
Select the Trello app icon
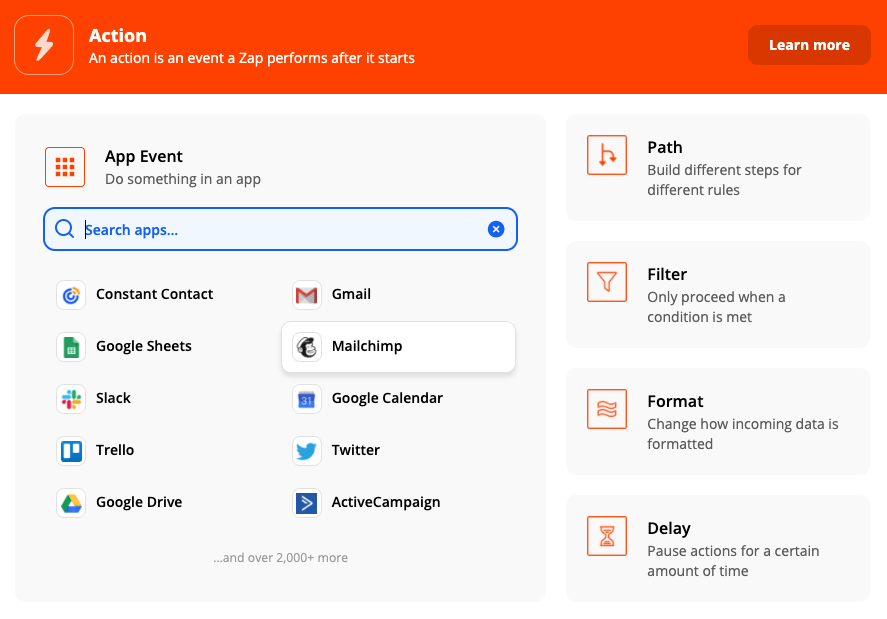click(x=71, y=451)
